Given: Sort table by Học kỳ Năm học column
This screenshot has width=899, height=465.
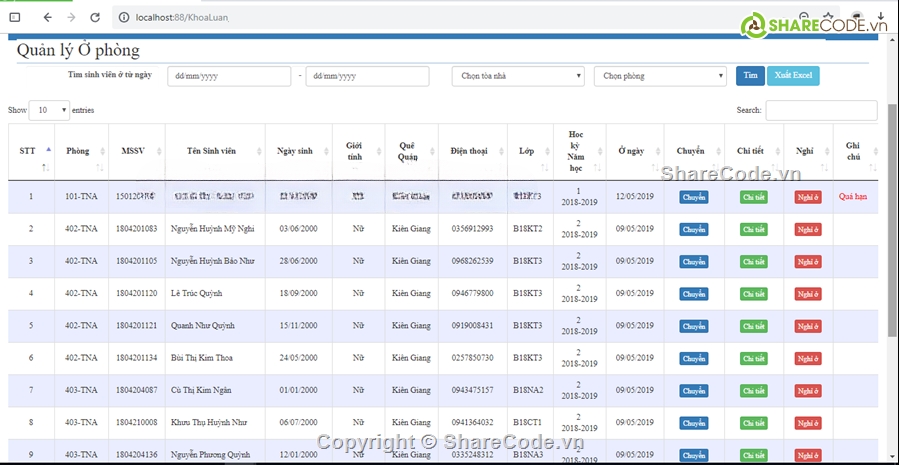Looking at the screenshot, I should 580,152.
